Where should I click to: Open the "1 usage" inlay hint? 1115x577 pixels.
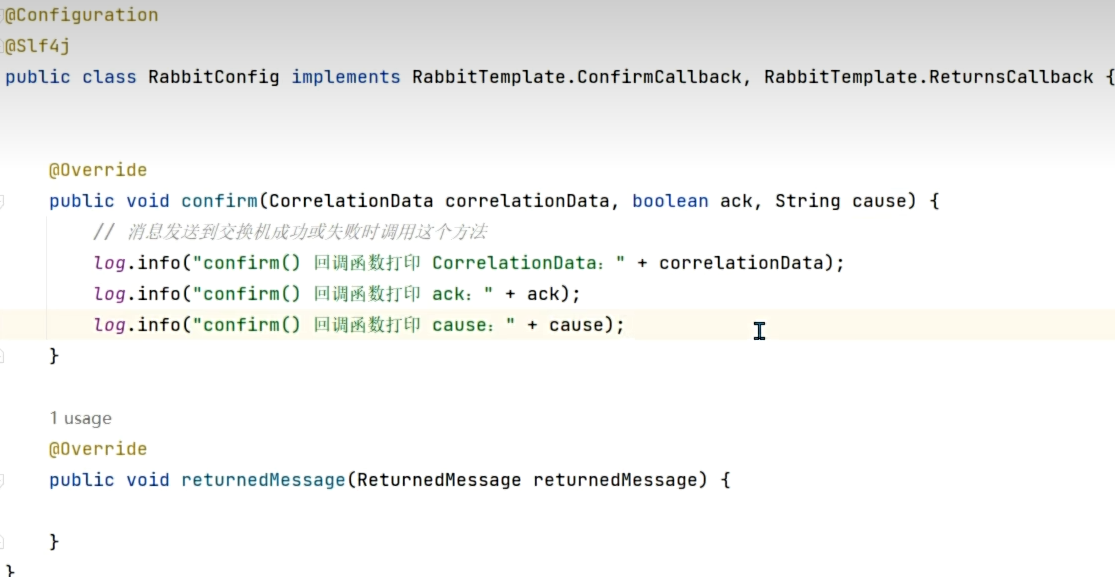(80, 418)
